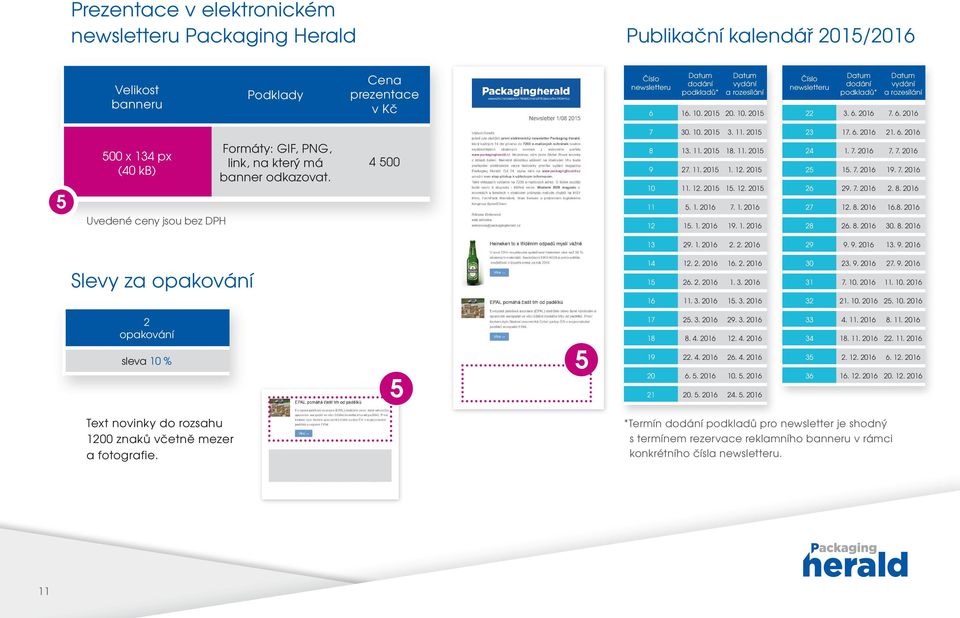Click the dotted banner placeholder in newsletter preview
960x618 pixels.
[x=527, y=383]
